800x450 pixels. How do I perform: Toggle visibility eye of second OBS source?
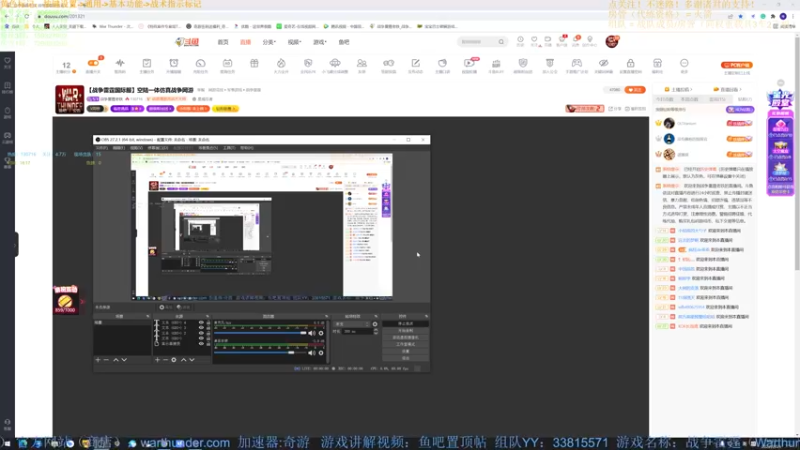click(201, 328)
